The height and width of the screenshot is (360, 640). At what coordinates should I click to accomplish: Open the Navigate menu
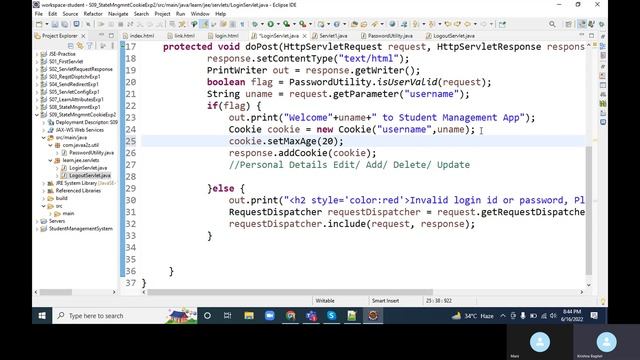tap(118, 14)
